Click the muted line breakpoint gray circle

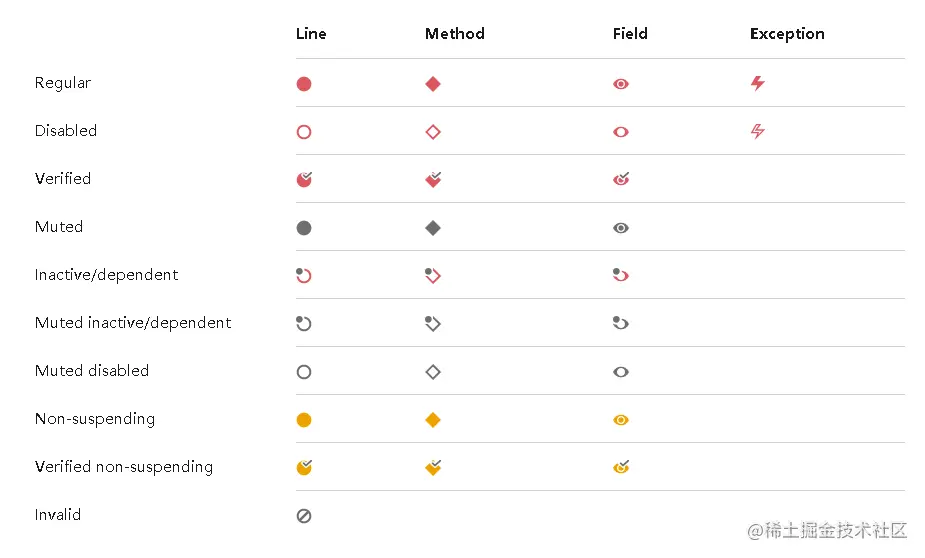tap(304, 228)
